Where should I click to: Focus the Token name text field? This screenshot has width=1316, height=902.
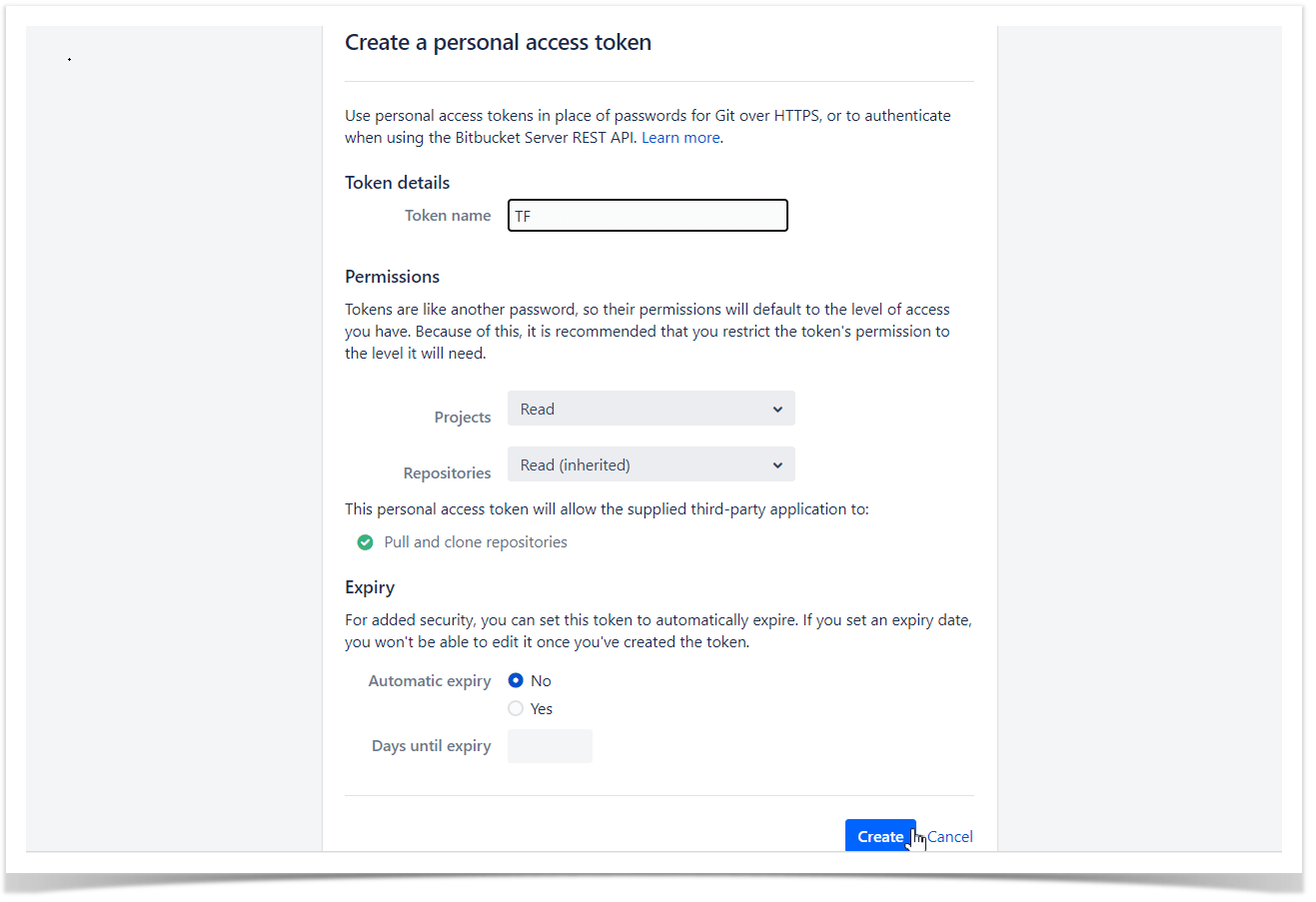point(648,216)
